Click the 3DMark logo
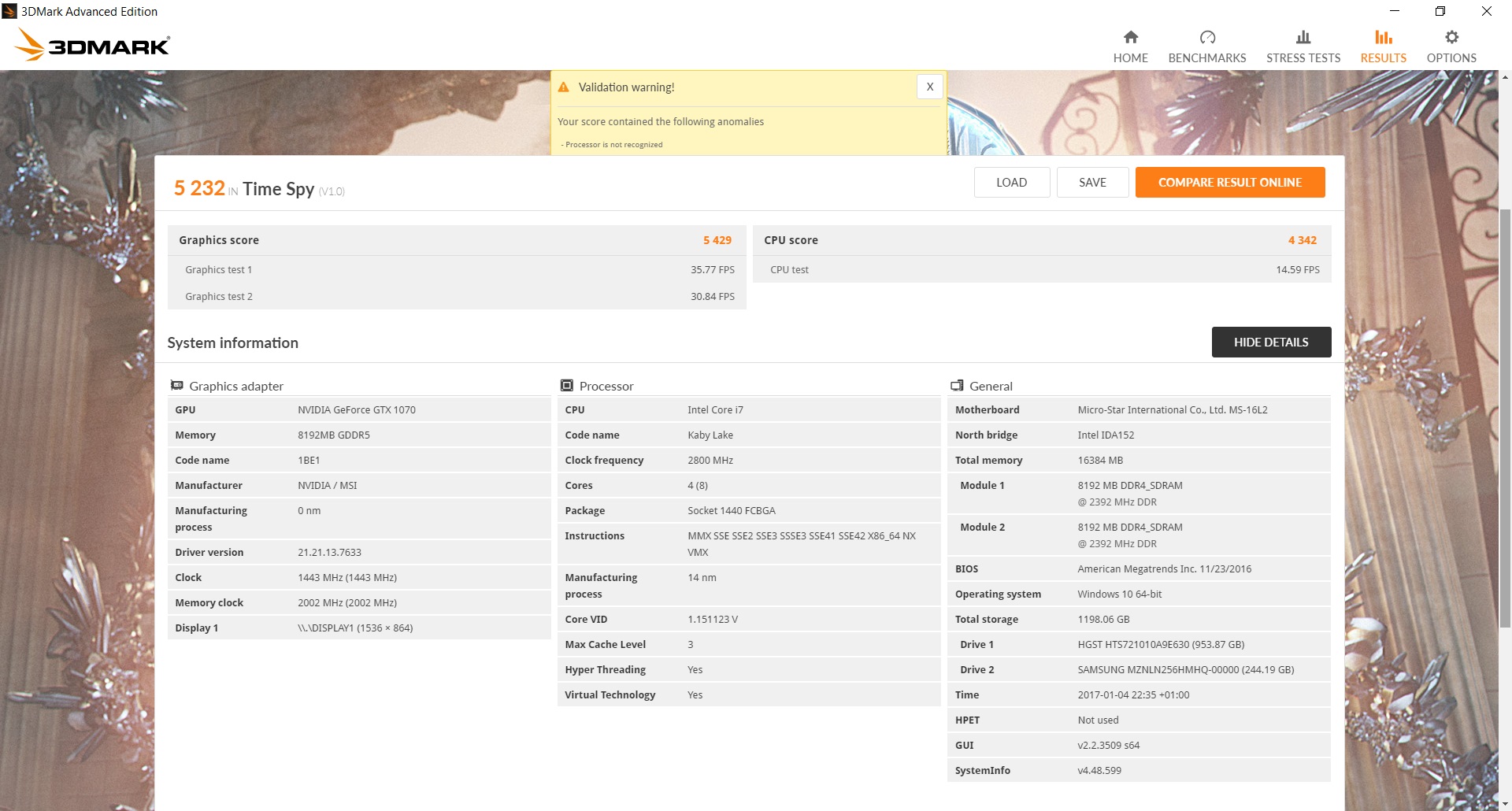This screenshot has width=1512, height=811. 92,45
